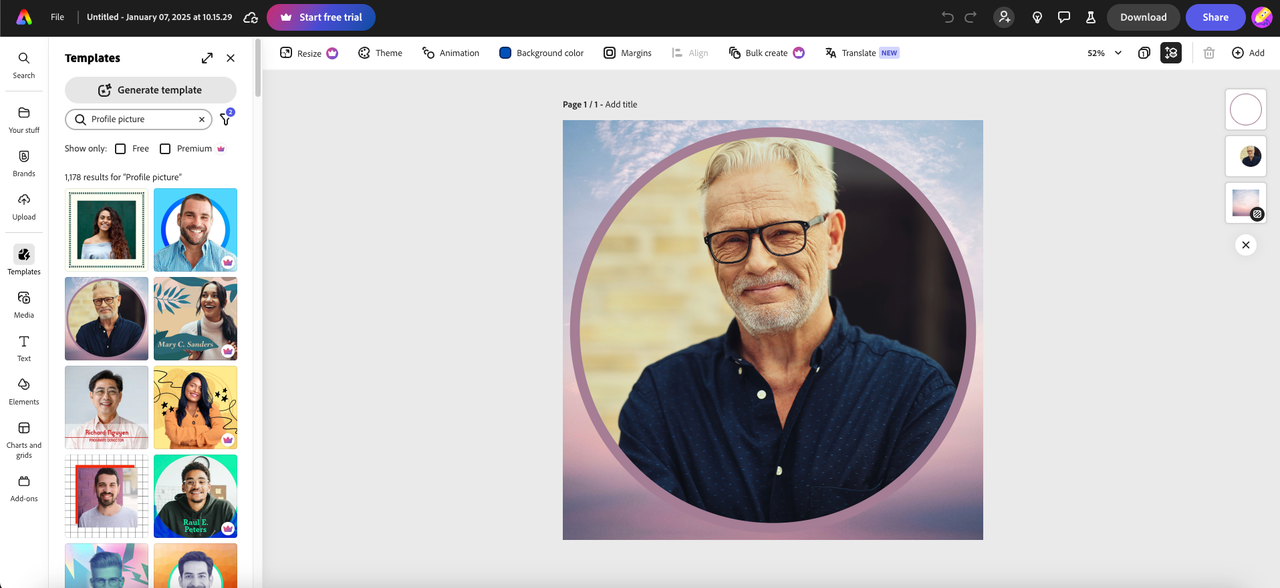Open Search in the left sidebar
This screenshot has width=1280, height=588.
24,65
